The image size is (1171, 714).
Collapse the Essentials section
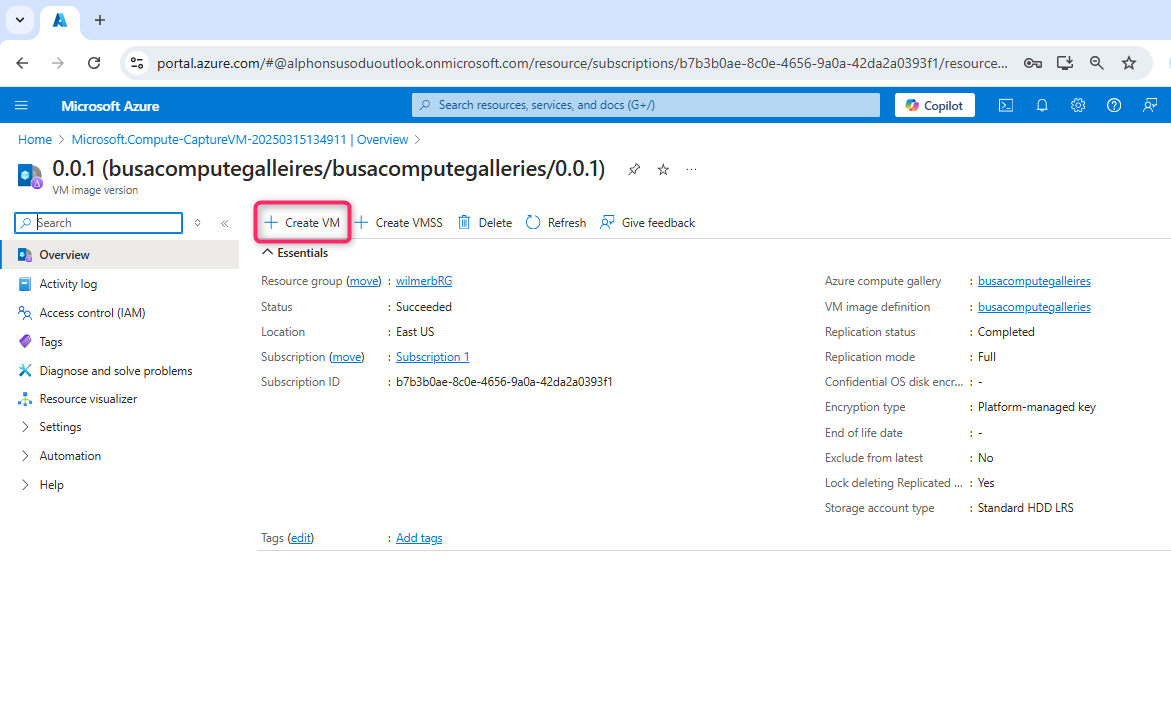[295, 253]
